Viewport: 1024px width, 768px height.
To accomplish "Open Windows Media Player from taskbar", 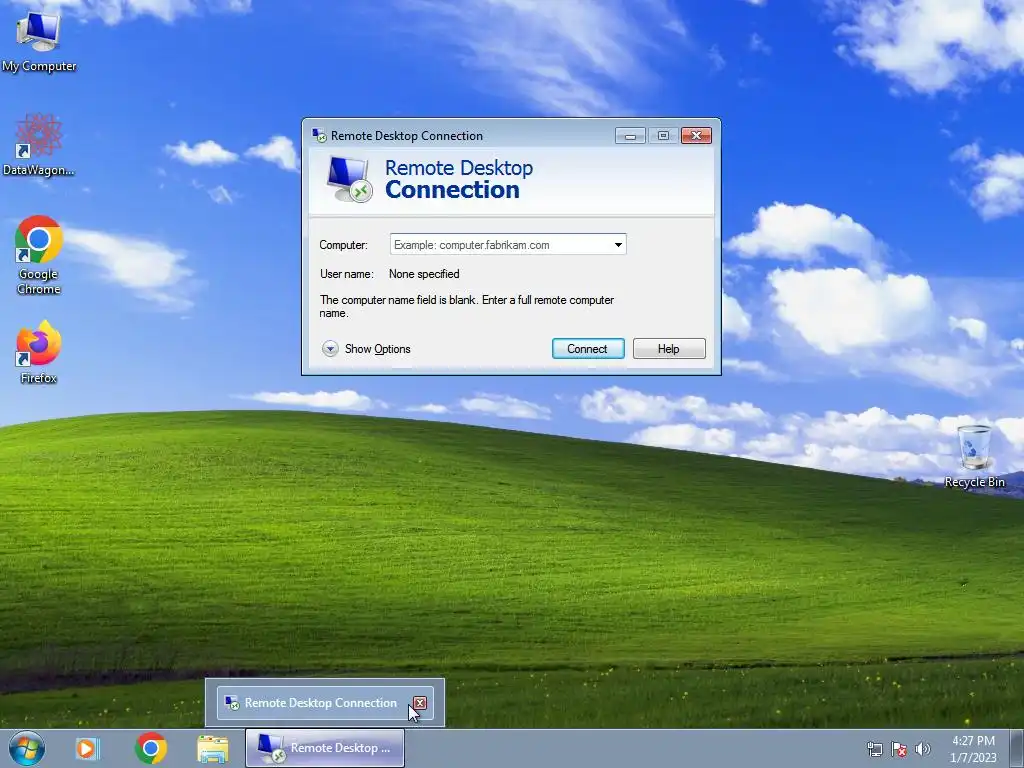I will 87,748.
